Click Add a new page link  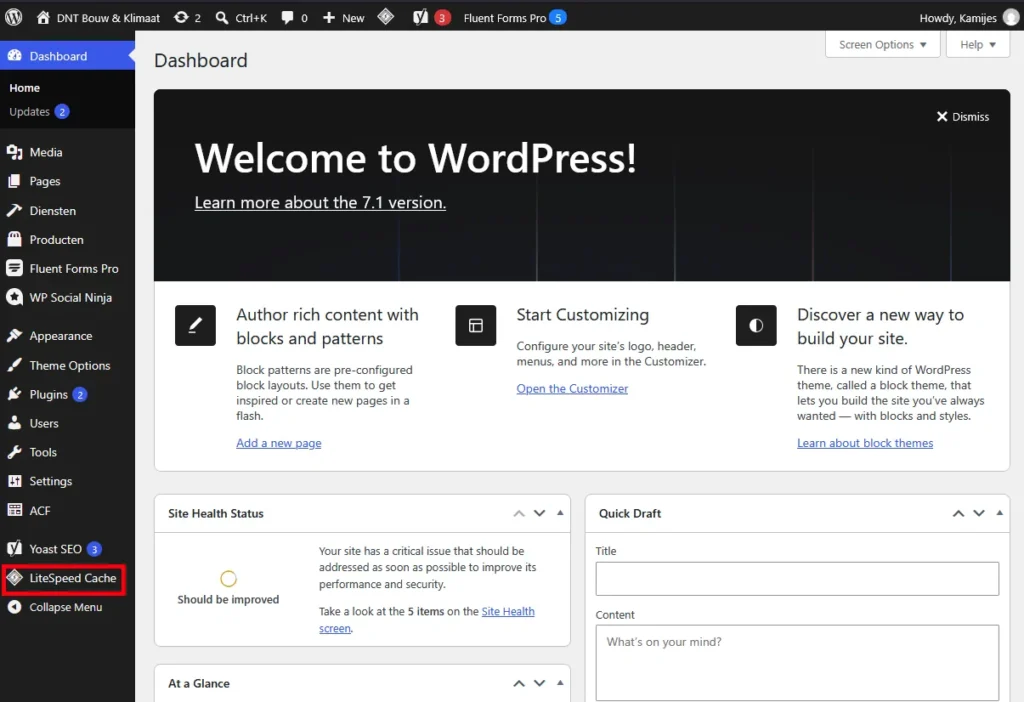click(279, 443)
